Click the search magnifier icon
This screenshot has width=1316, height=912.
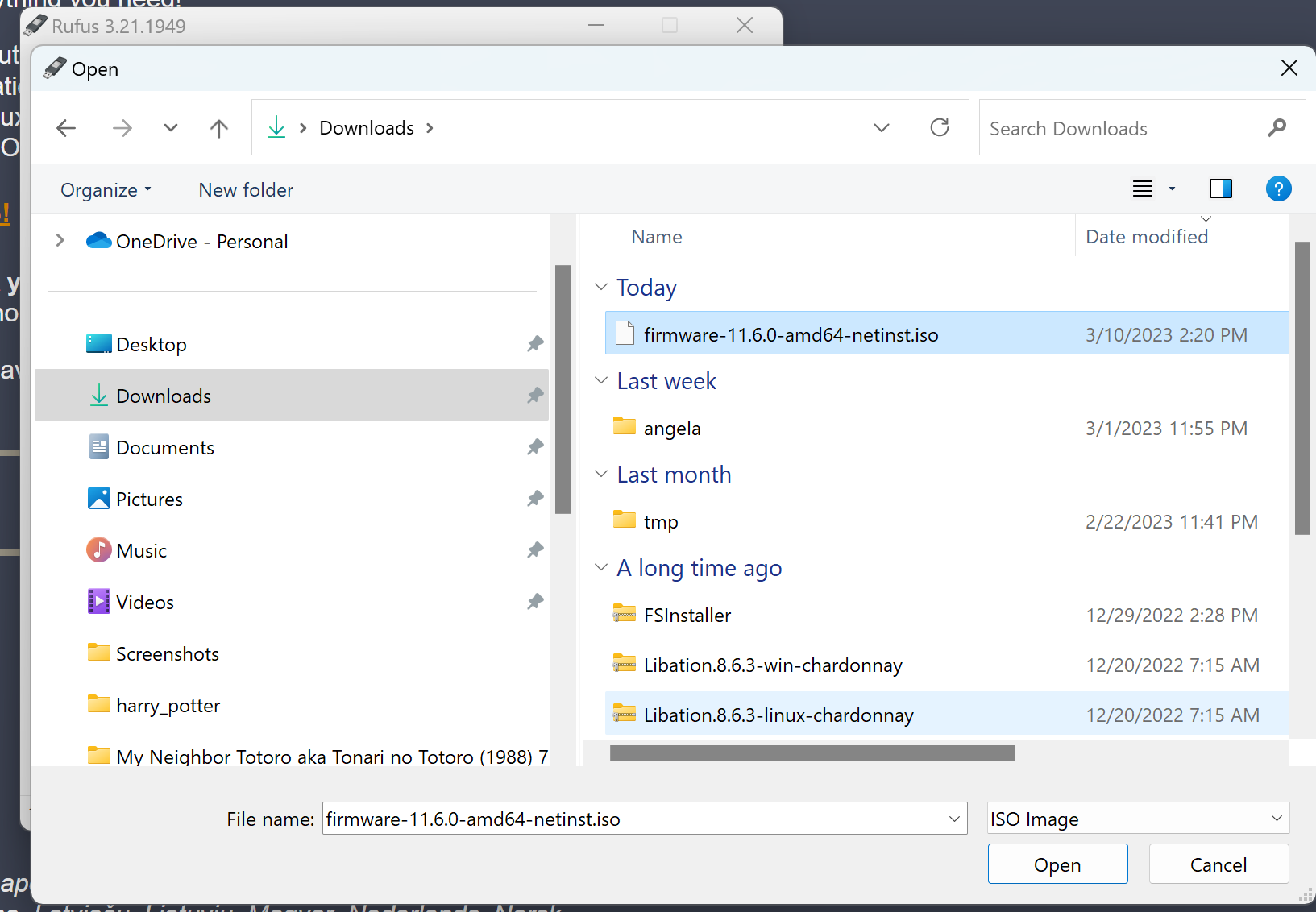click(1277, 128)
